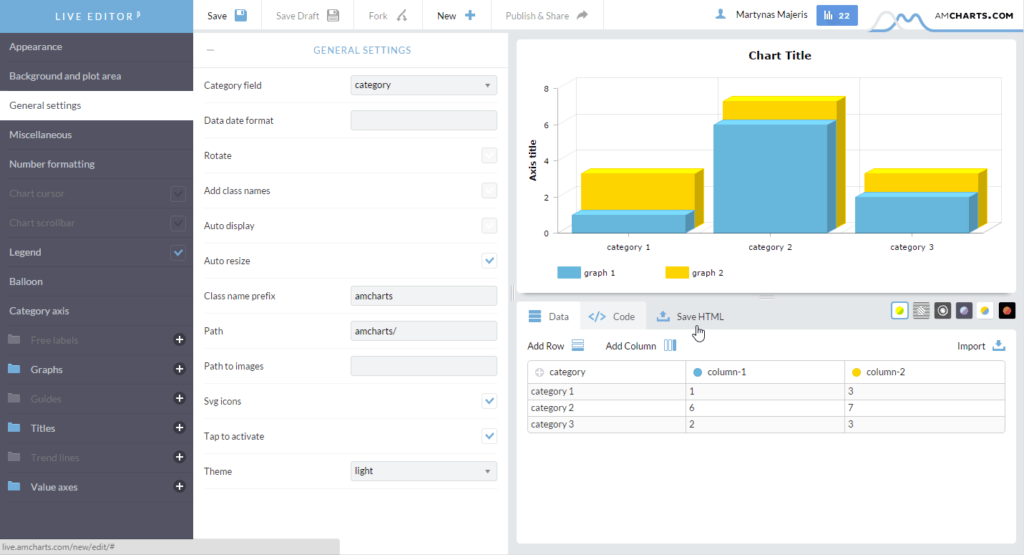Viewport: 1024px width, 555px height.
Task: Select the yellow-green theme swatch
Action: (x=899, y=311)
